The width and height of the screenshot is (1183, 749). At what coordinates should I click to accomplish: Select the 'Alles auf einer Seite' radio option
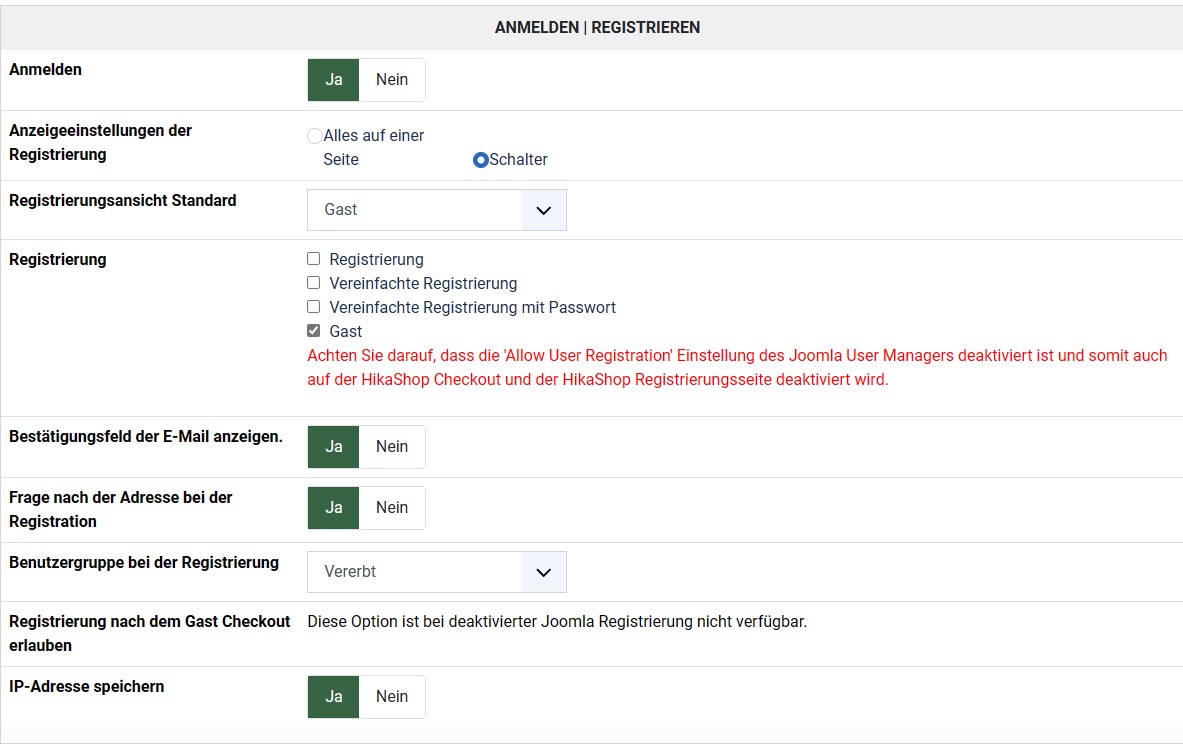[315, 136]
